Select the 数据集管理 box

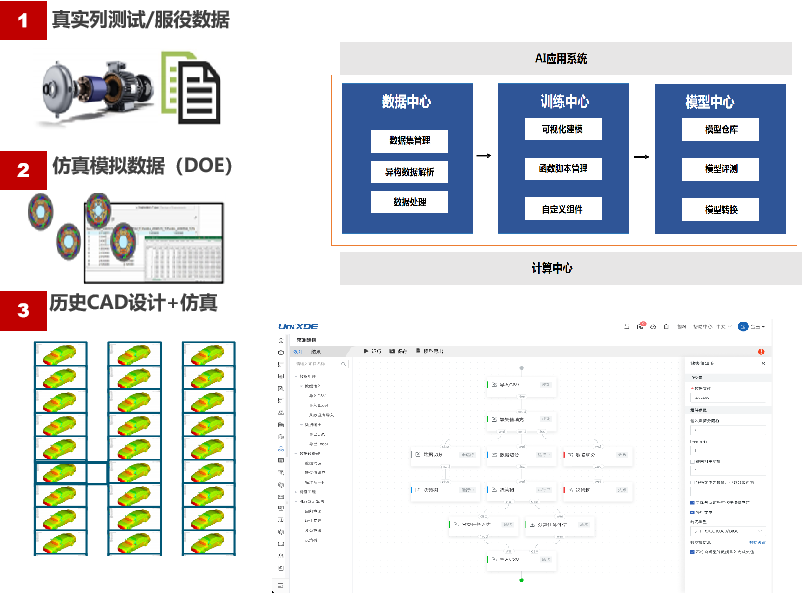409,141
